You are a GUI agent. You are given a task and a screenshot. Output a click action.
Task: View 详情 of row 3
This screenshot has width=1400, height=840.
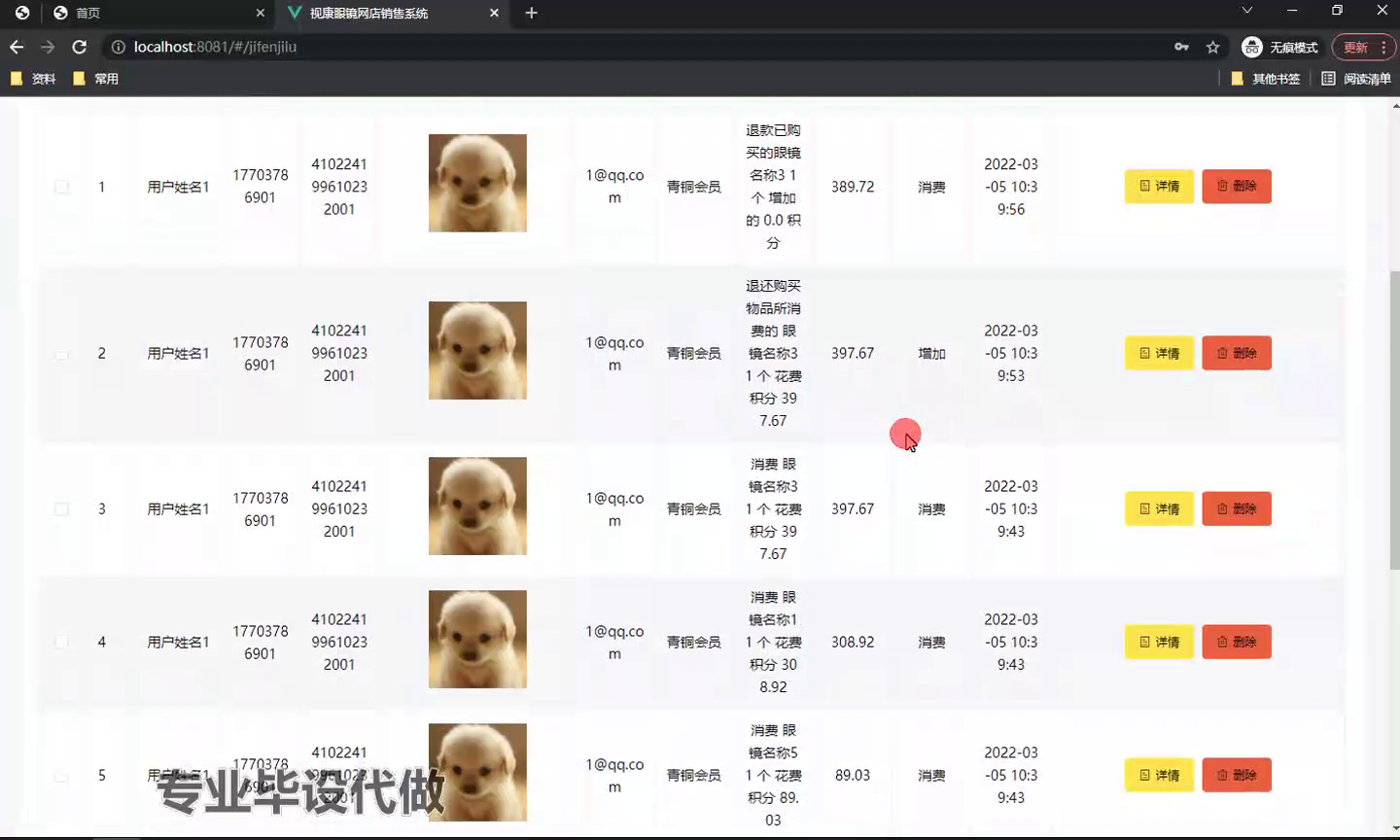pos(1159,509)
